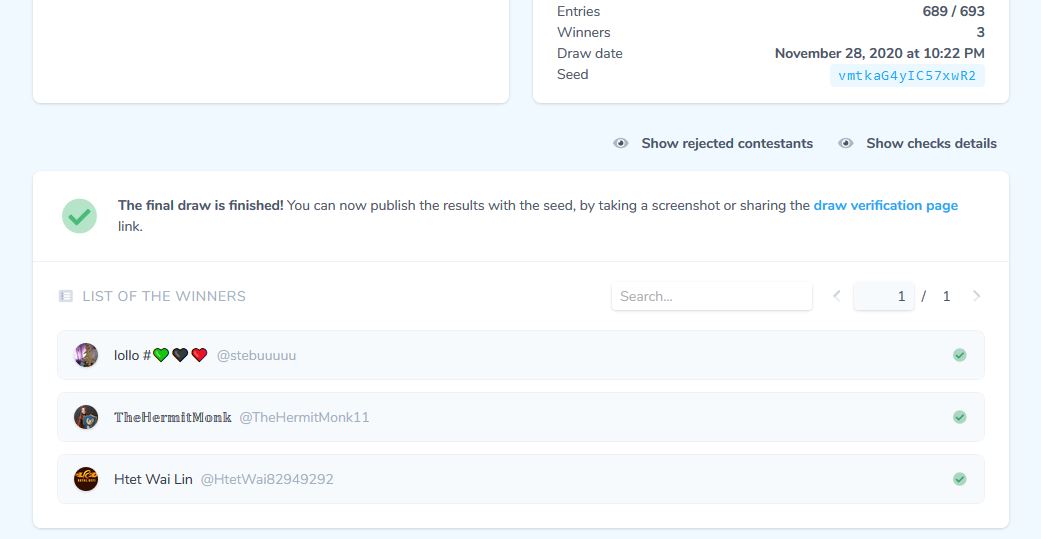Select the winner name Htet Wai Lin

[153, 479]
